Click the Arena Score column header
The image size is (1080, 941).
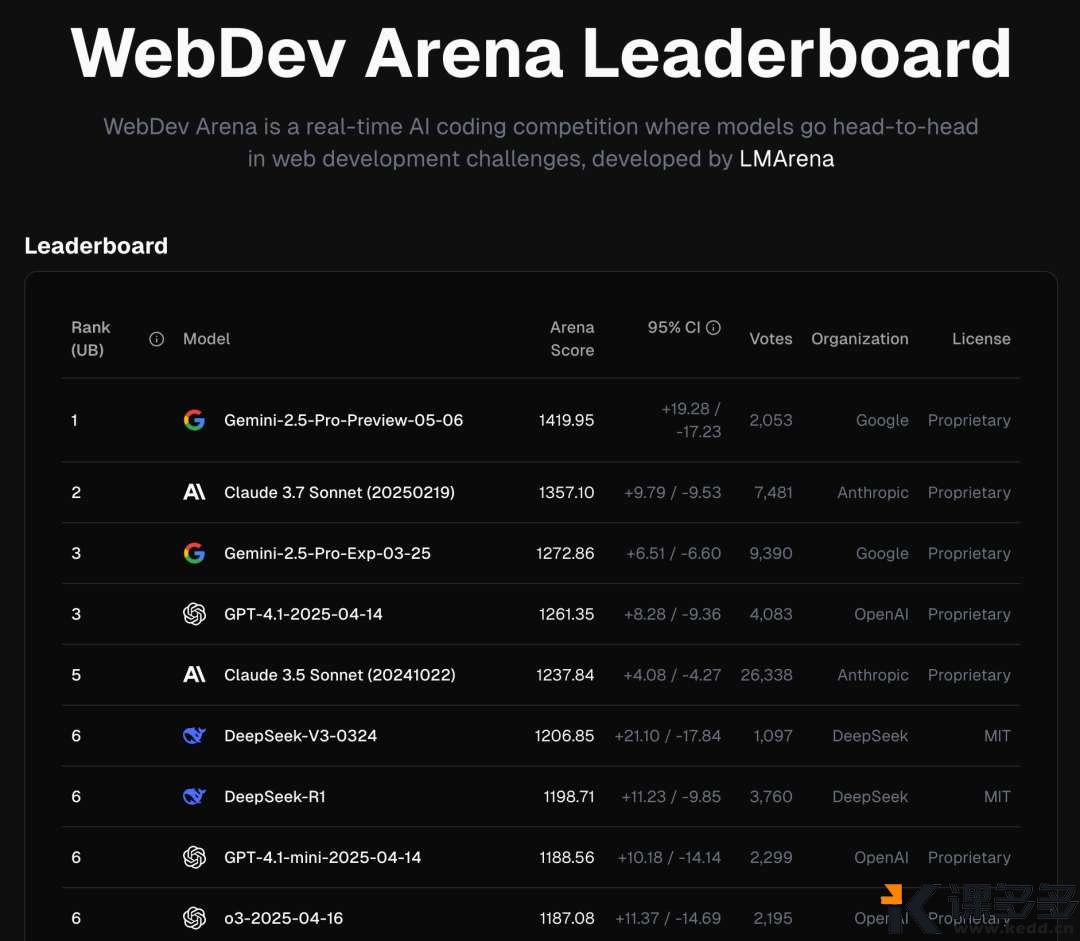tap(572, 338)
